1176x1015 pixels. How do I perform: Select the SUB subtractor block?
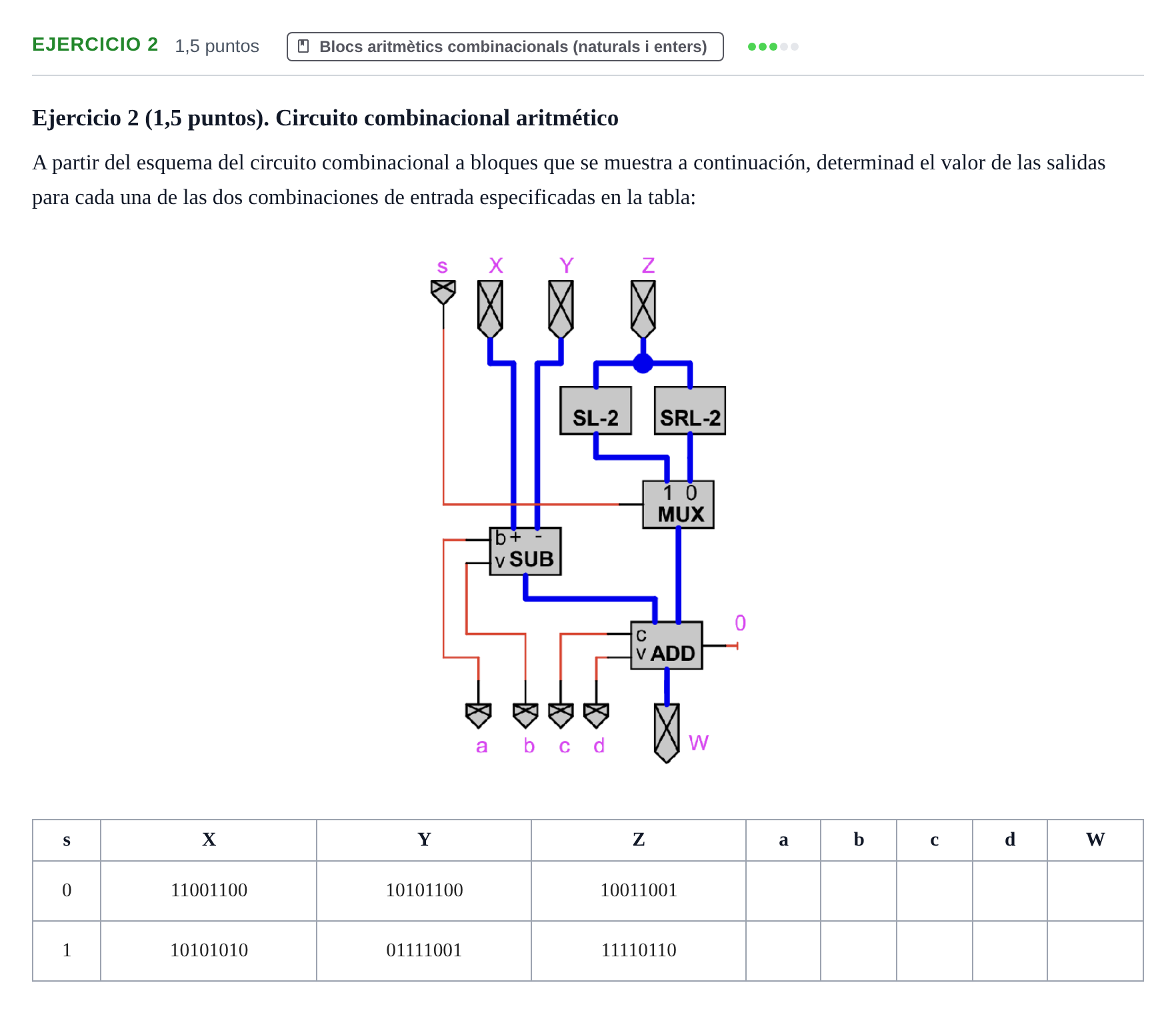525,552
